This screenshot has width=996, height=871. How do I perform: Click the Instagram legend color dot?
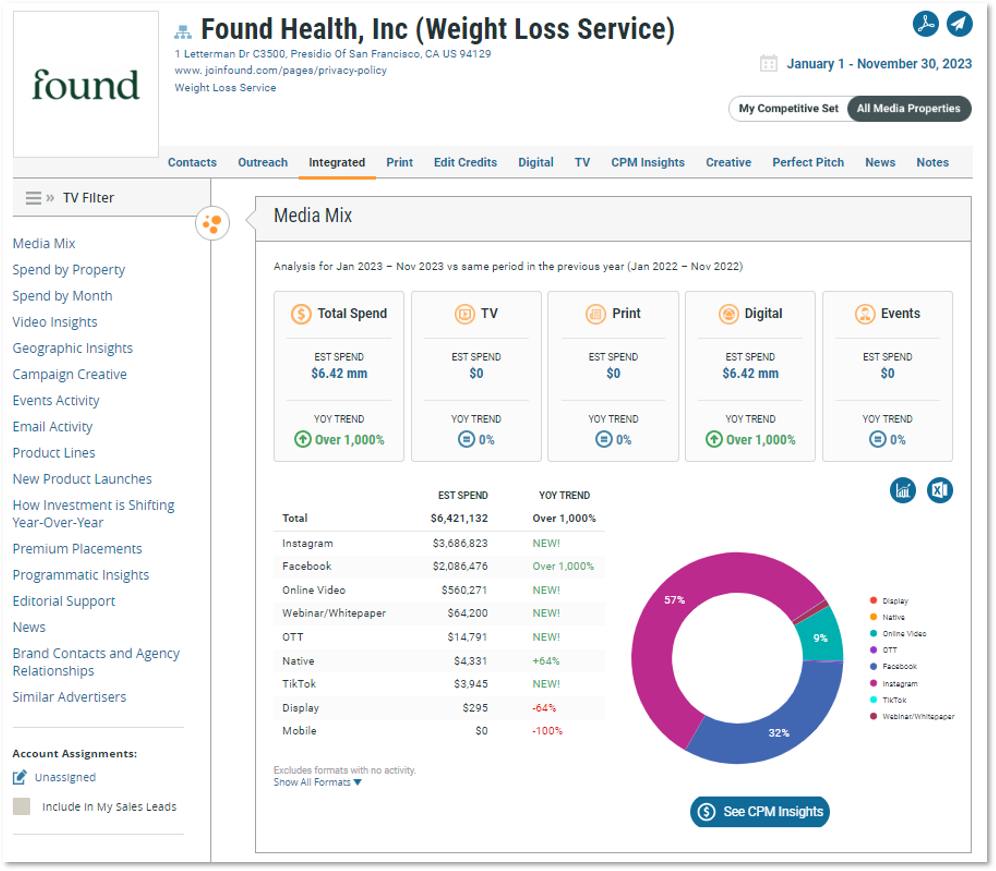point(873,683)
